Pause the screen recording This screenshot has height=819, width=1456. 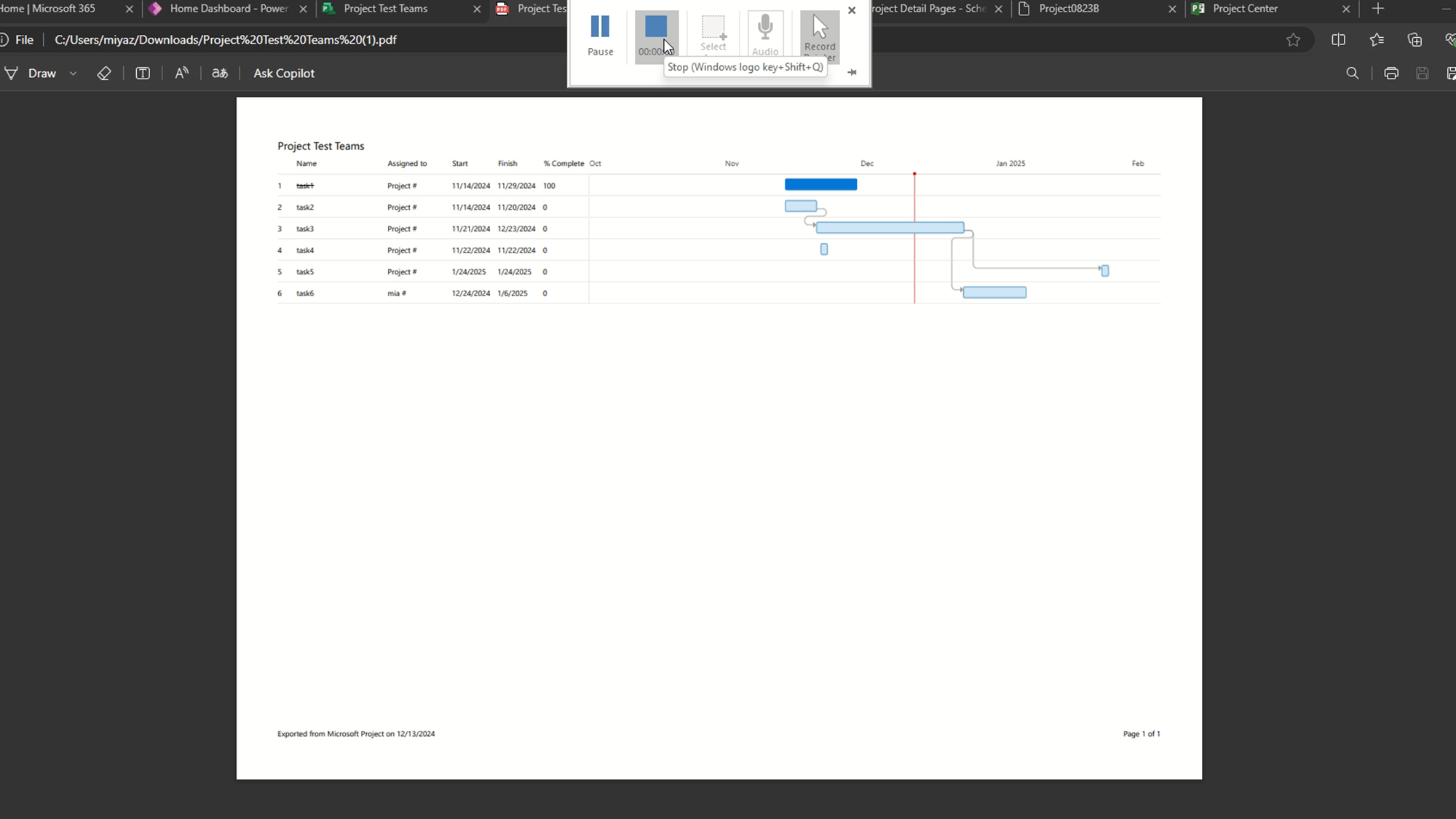point(600,35)
